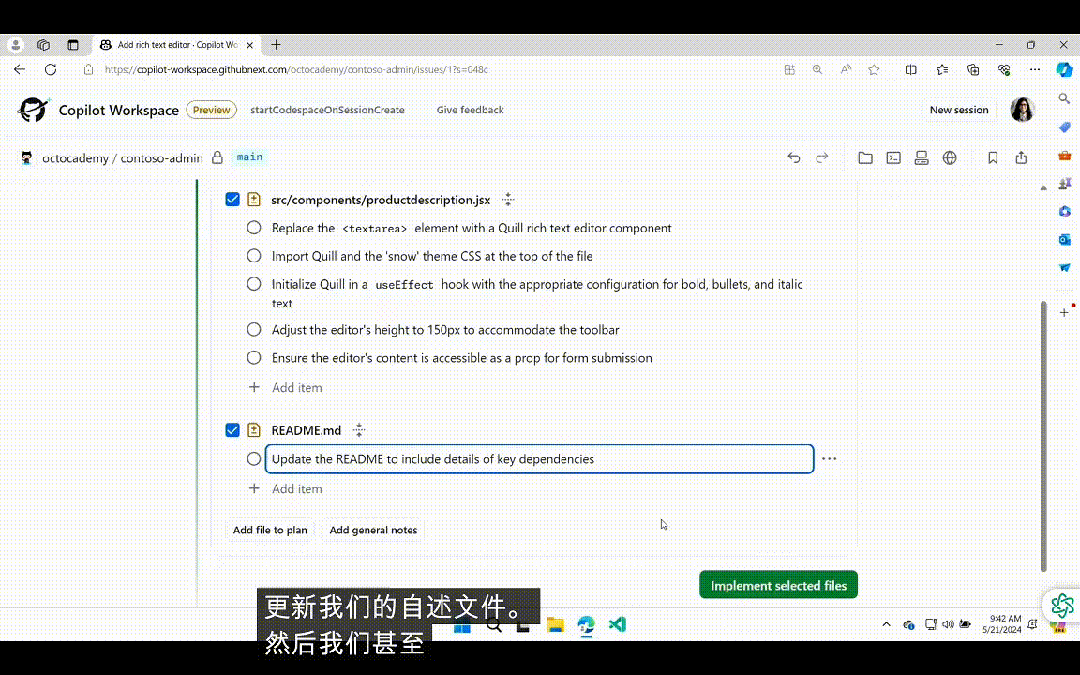This screenshot has height=675, width=1080.
Task: Click the move icon next to productdescription.jsx
Action: click(508, 200)
